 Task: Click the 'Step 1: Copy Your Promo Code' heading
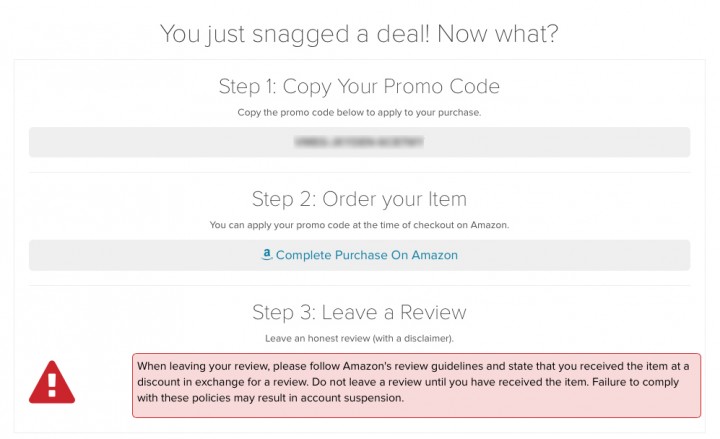click(359, 86)
